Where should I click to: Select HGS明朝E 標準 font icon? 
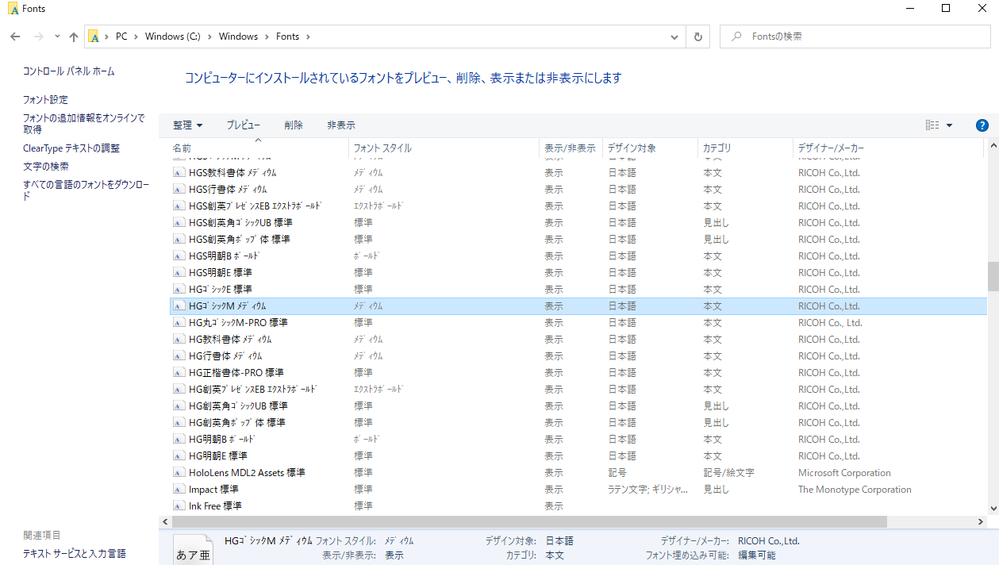click(x=179, y=273)
